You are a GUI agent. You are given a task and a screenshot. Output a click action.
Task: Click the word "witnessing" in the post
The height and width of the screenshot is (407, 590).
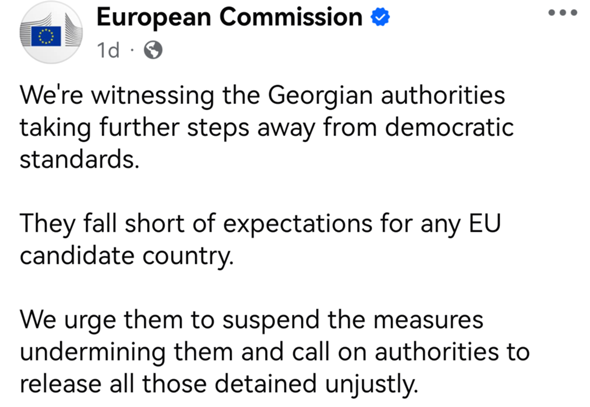coord(153,96)
